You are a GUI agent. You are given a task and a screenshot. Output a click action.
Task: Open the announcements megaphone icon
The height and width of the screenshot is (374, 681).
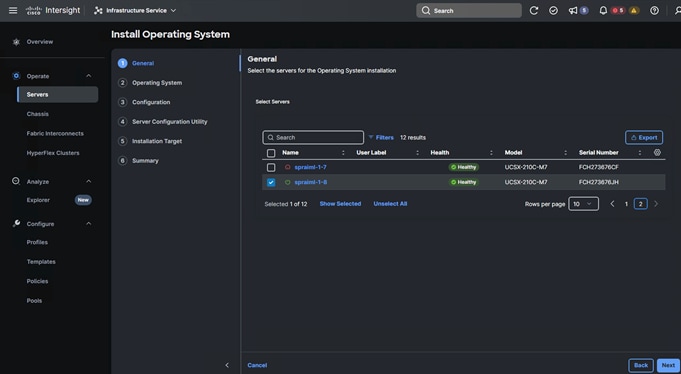(x=573, y=11)
